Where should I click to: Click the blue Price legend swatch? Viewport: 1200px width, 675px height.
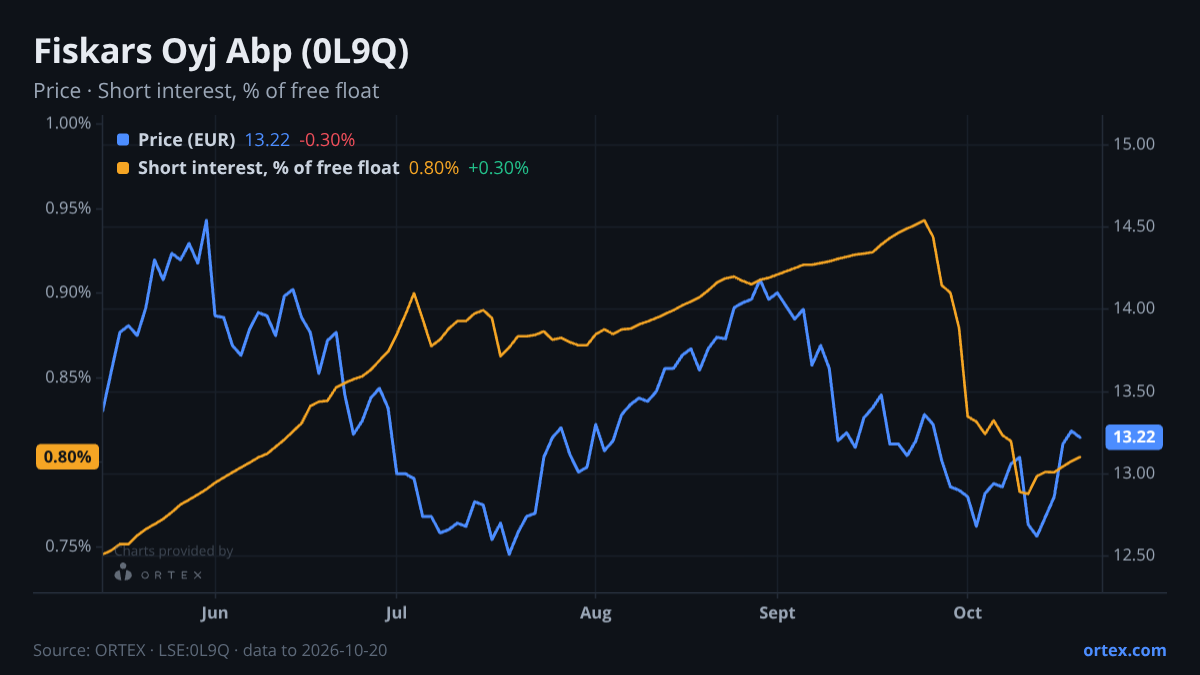tap(123, 140)
